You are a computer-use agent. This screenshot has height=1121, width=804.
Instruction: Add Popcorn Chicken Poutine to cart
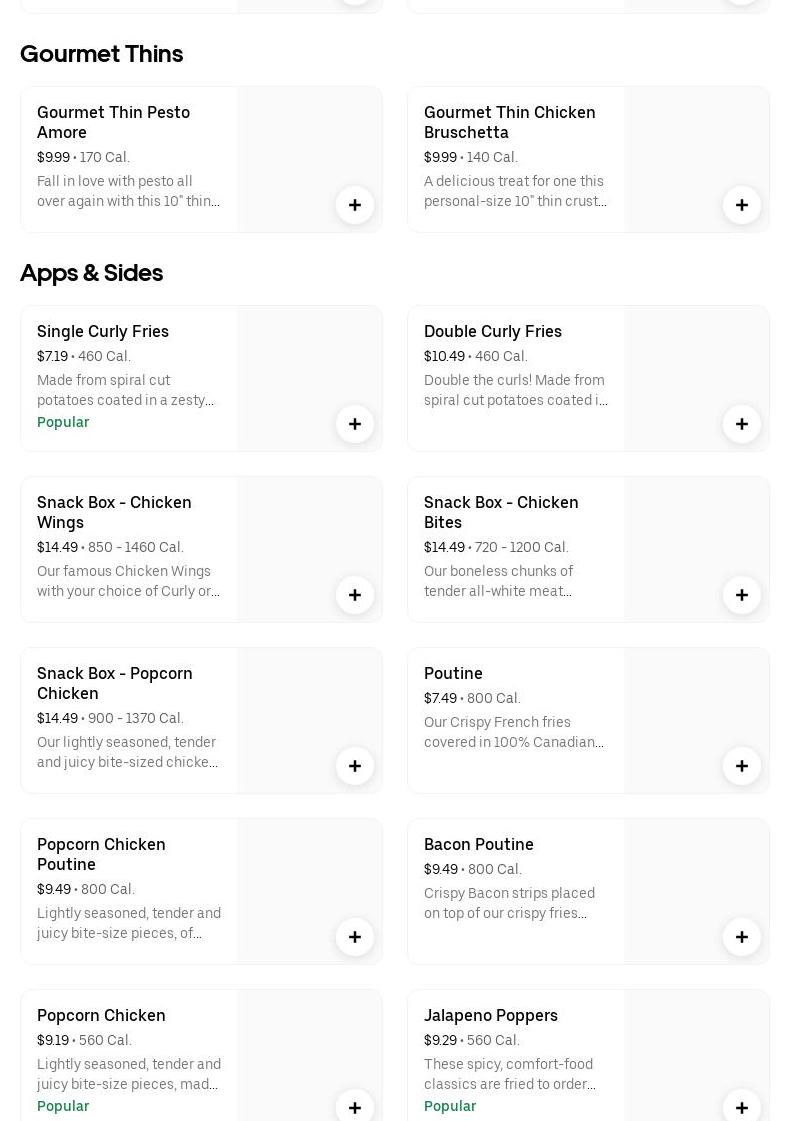coord(355,937)
